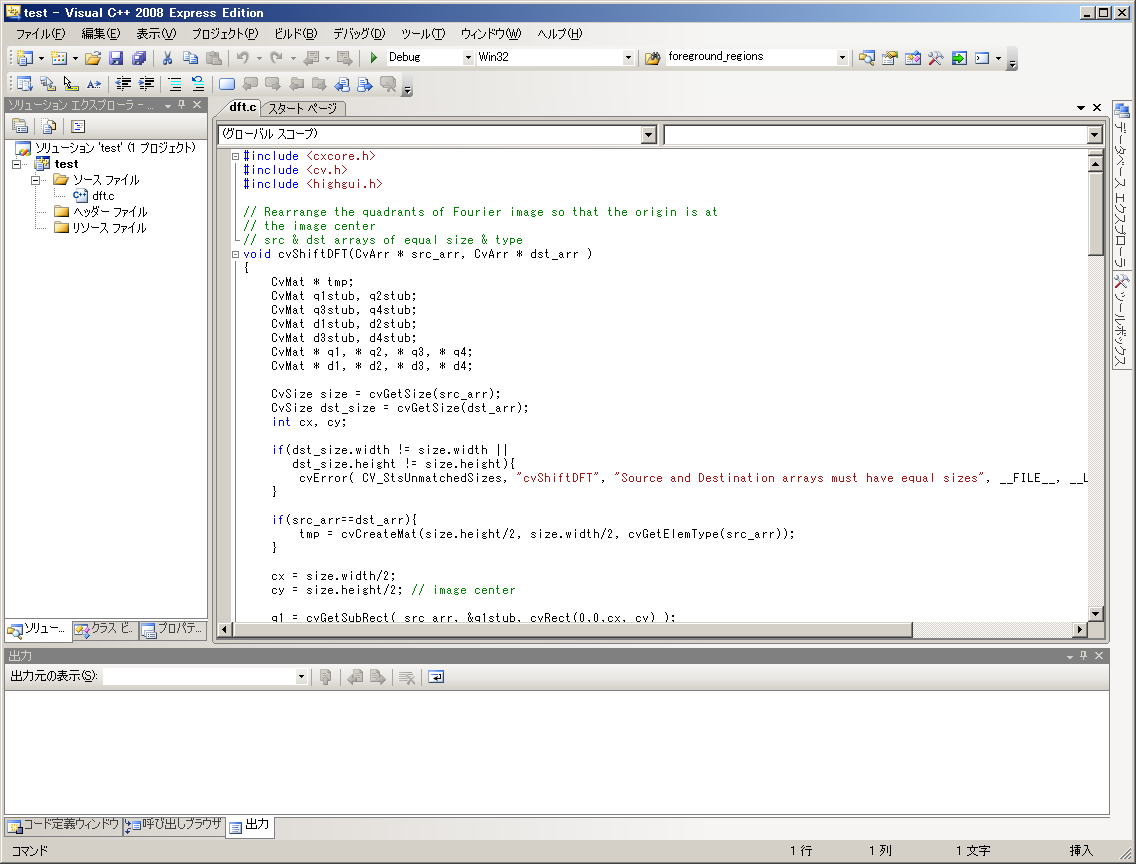Click the Increase Indent icon
The width and height of the screenshot is (1136, 864).
[x=146, y=84]
